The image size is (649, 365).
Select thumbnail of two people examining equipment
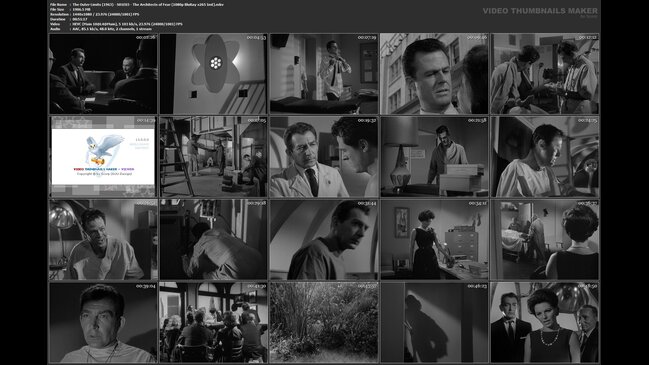(x=545, y=74)
